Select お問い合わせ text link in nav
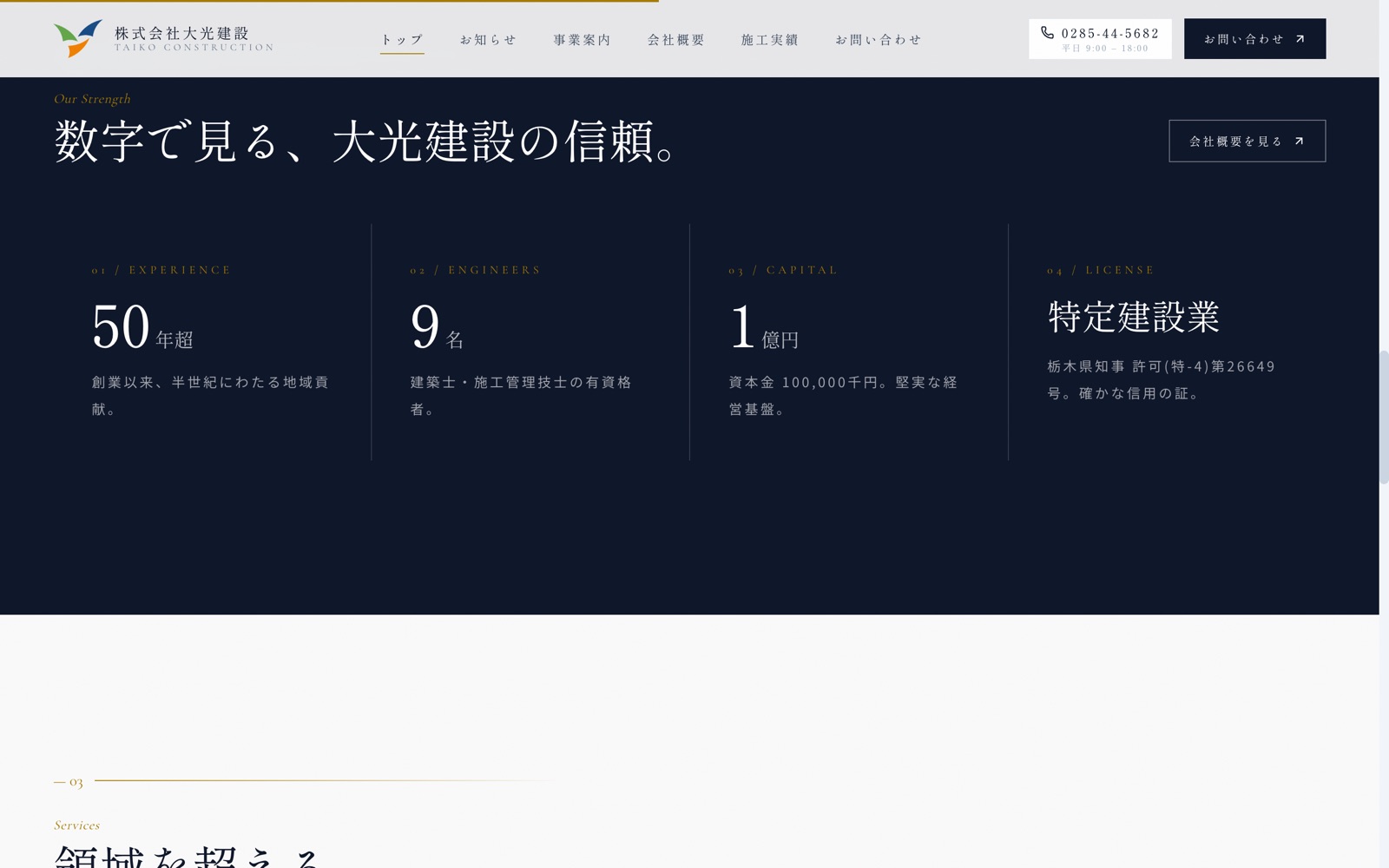Image resolution: width=1389 pixels, height=868 pixels. pyautogui.click(x=878, y=40)
